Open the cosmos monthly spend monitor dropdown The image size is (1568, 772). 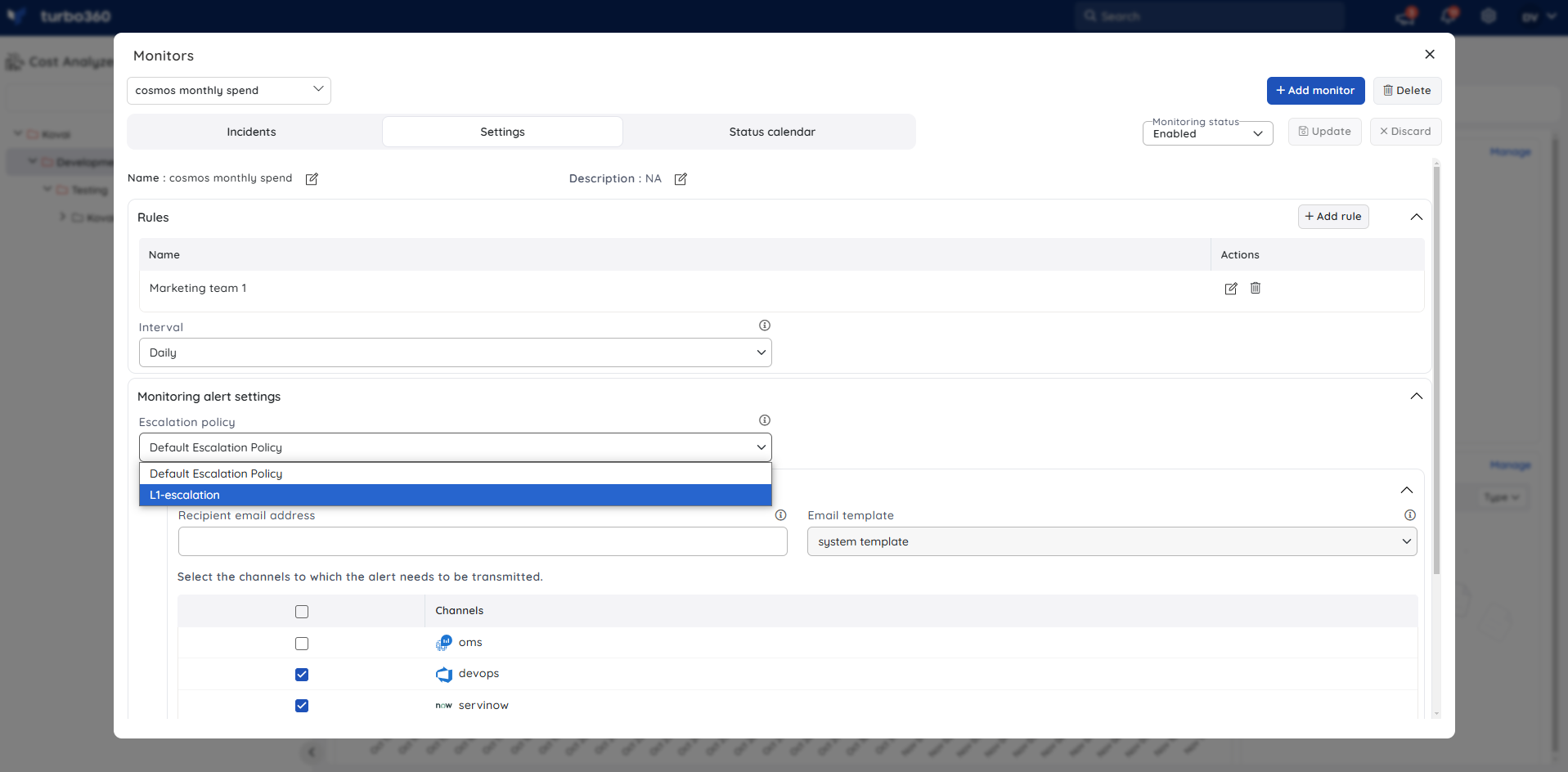(x=229, y=91)
